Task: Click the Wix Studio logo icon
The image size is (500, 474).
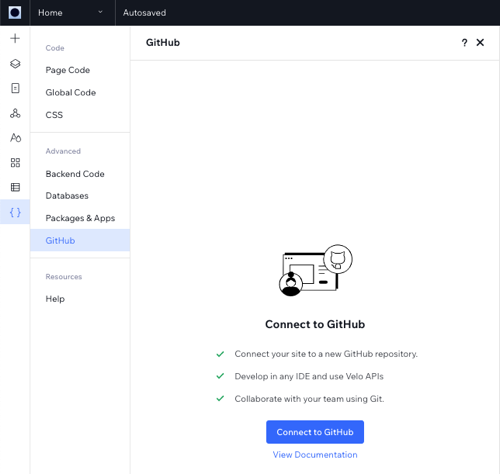Action: coord(15,13)
